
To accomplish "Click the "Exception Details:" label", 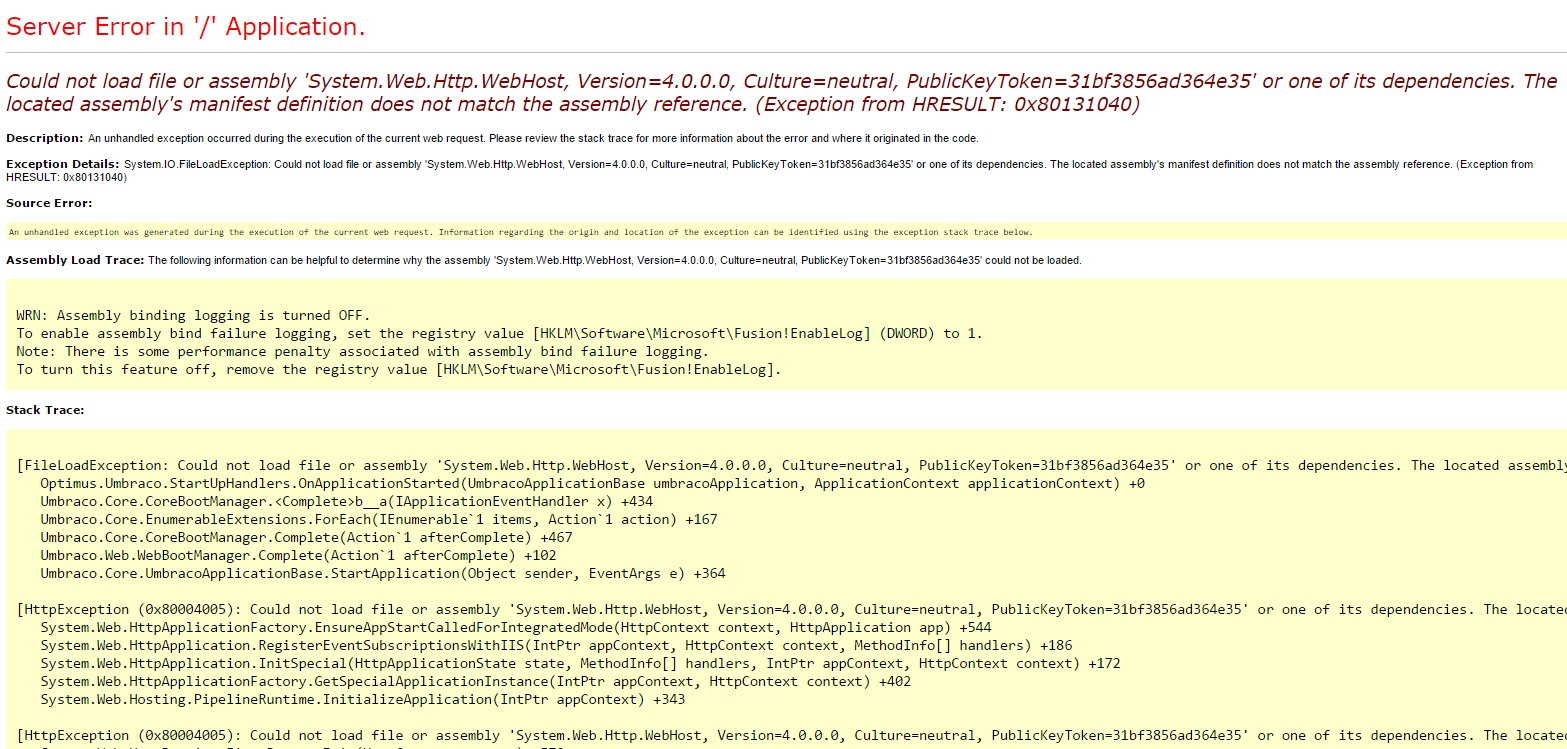I will 63,164.
